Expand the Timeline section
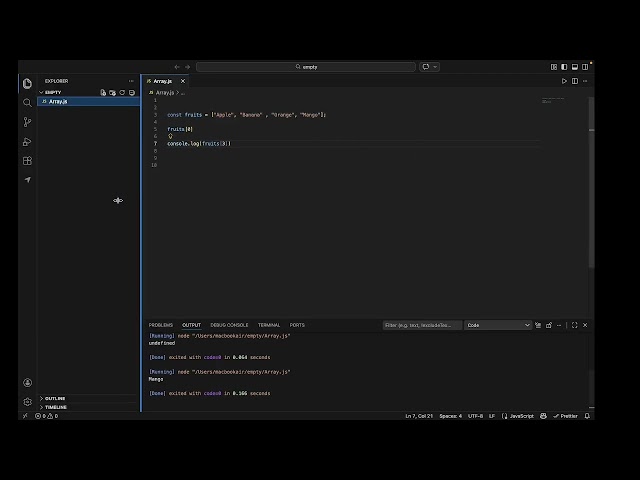640x480 pixels. coord(56,407)
